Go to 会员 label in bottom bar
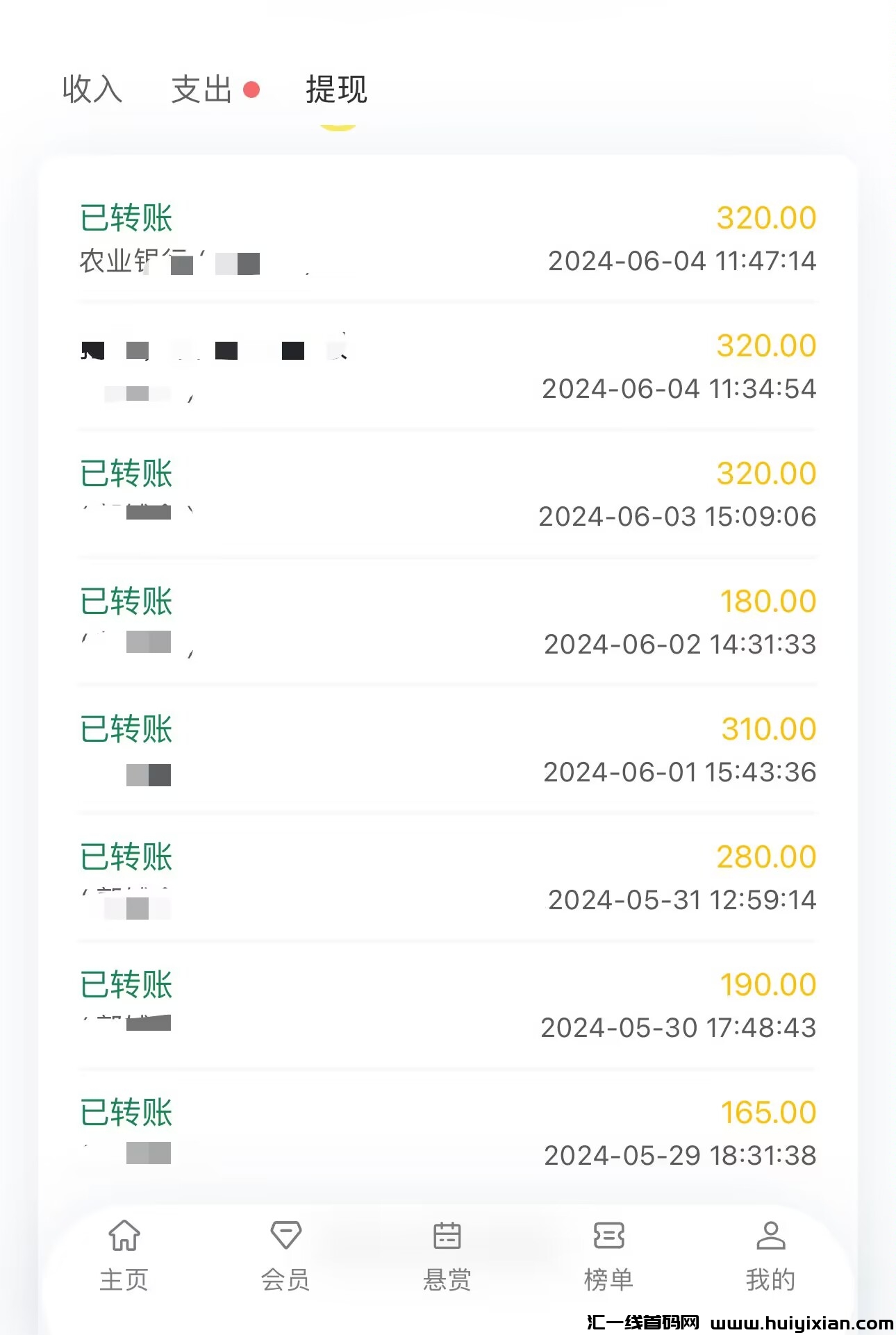 pyautogui.click(x=285, y=1279)
